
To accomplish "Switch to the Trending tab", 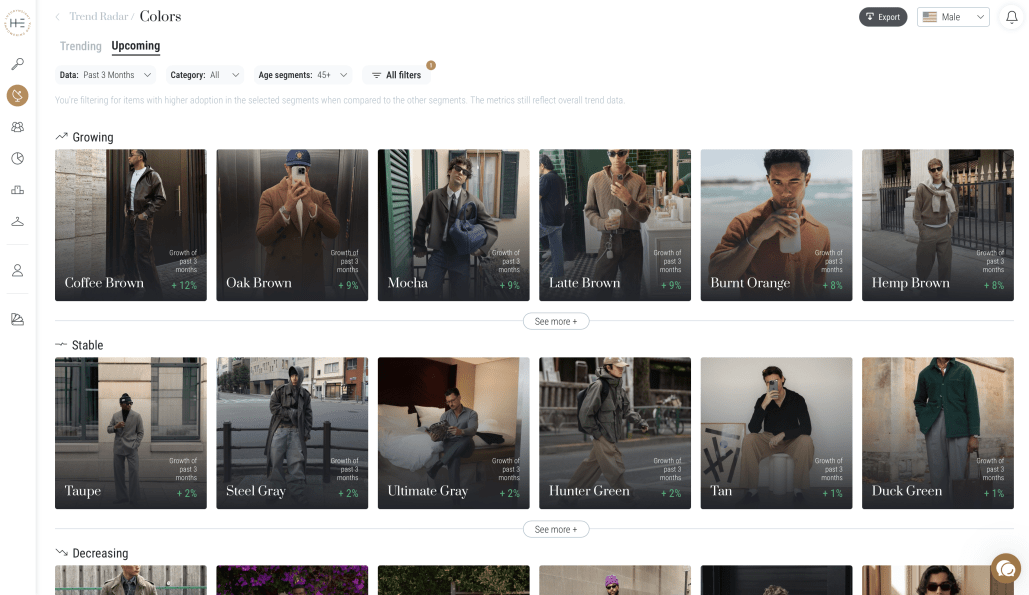I will tap(81, 46).
